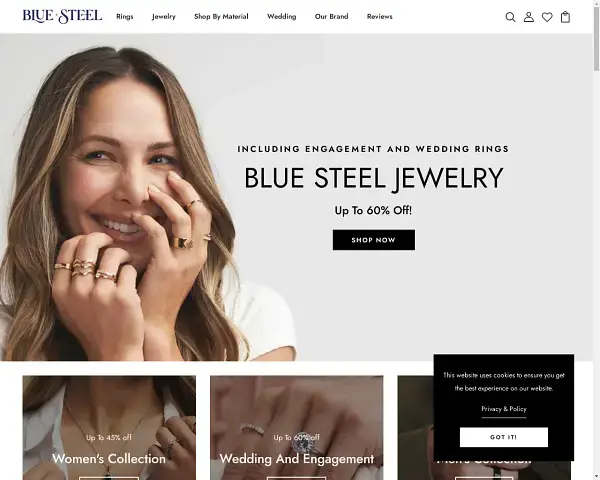Viewport: 600px width, 480px height.
Task: Open the wishlist heart icon
Action: tap(547, 17)
